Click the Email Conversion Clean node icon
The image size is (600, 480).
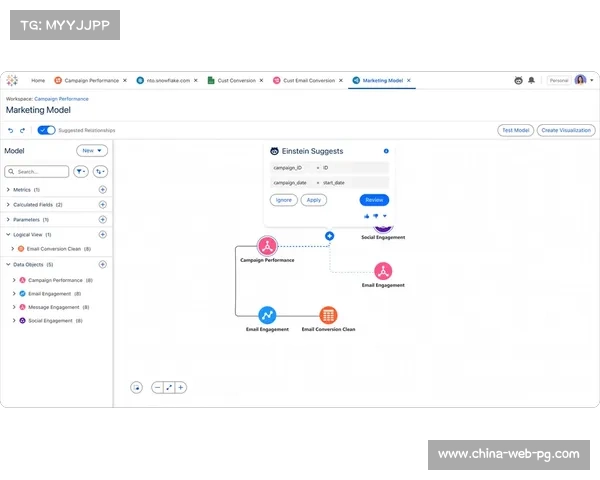328,315
